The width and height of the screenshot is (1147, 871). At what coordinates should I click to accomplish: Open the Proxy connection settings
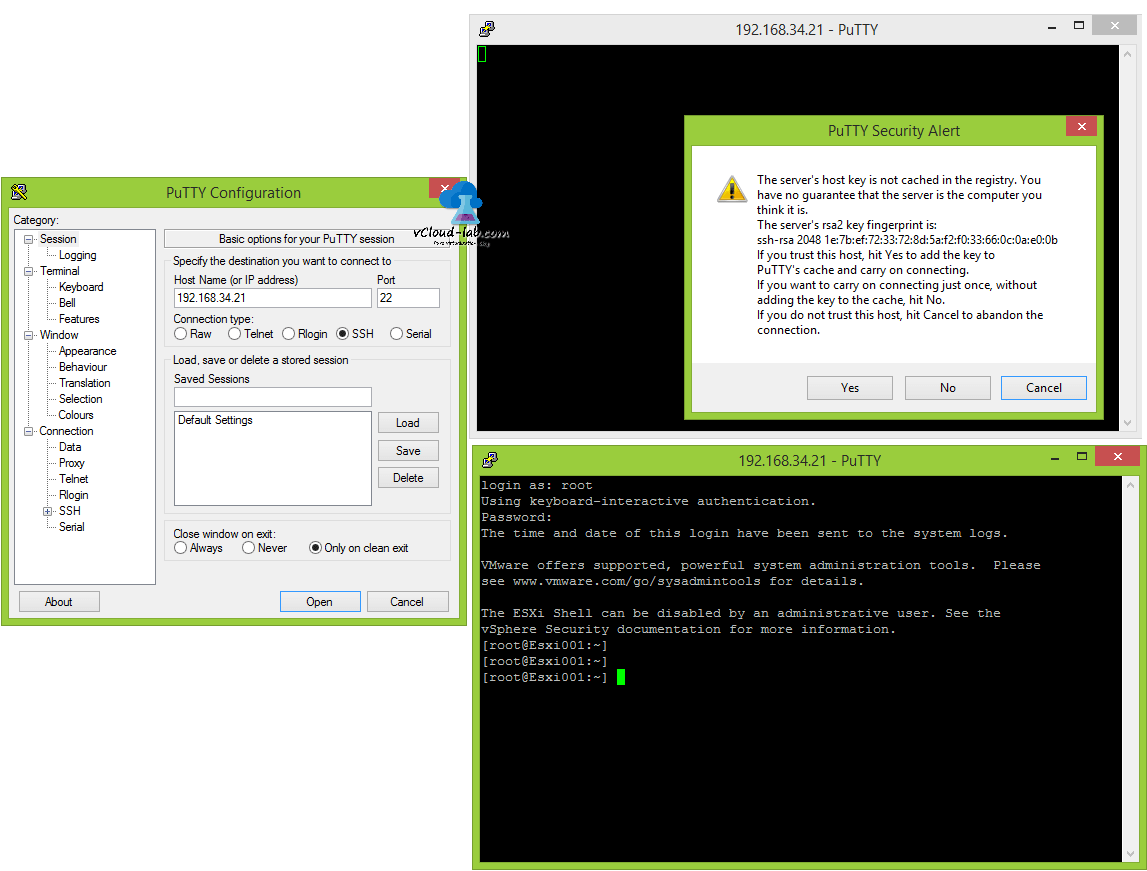point(73,462)
